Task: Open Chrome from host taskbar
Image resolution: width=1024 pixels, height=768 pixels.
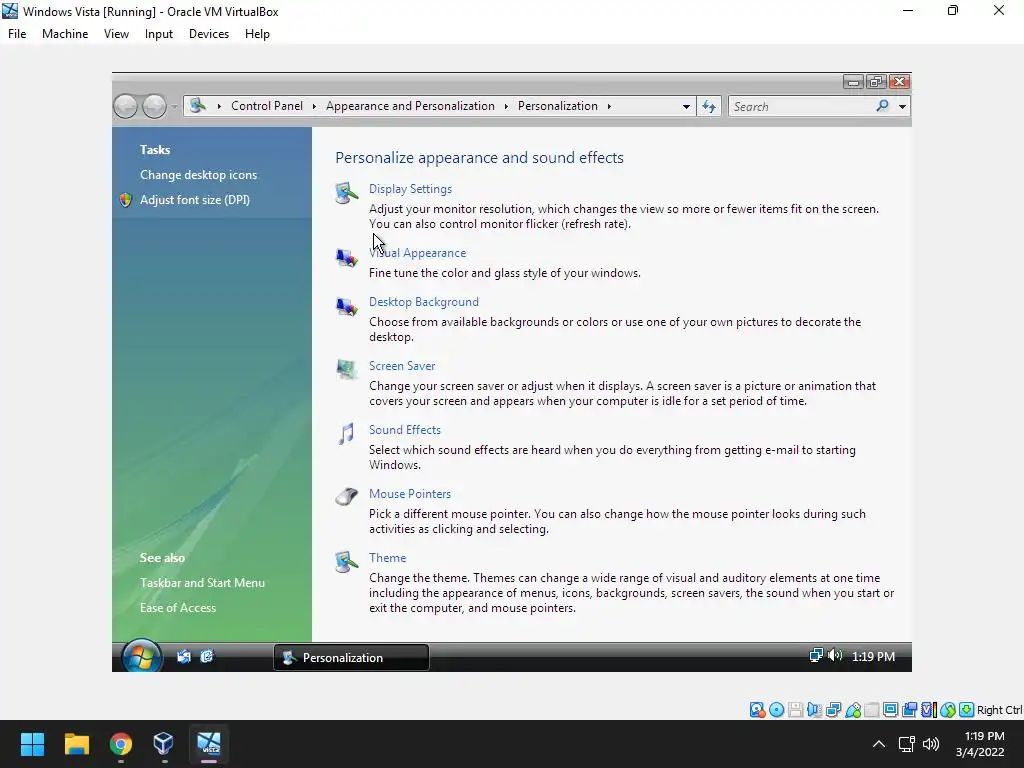Action: point(121,744)
